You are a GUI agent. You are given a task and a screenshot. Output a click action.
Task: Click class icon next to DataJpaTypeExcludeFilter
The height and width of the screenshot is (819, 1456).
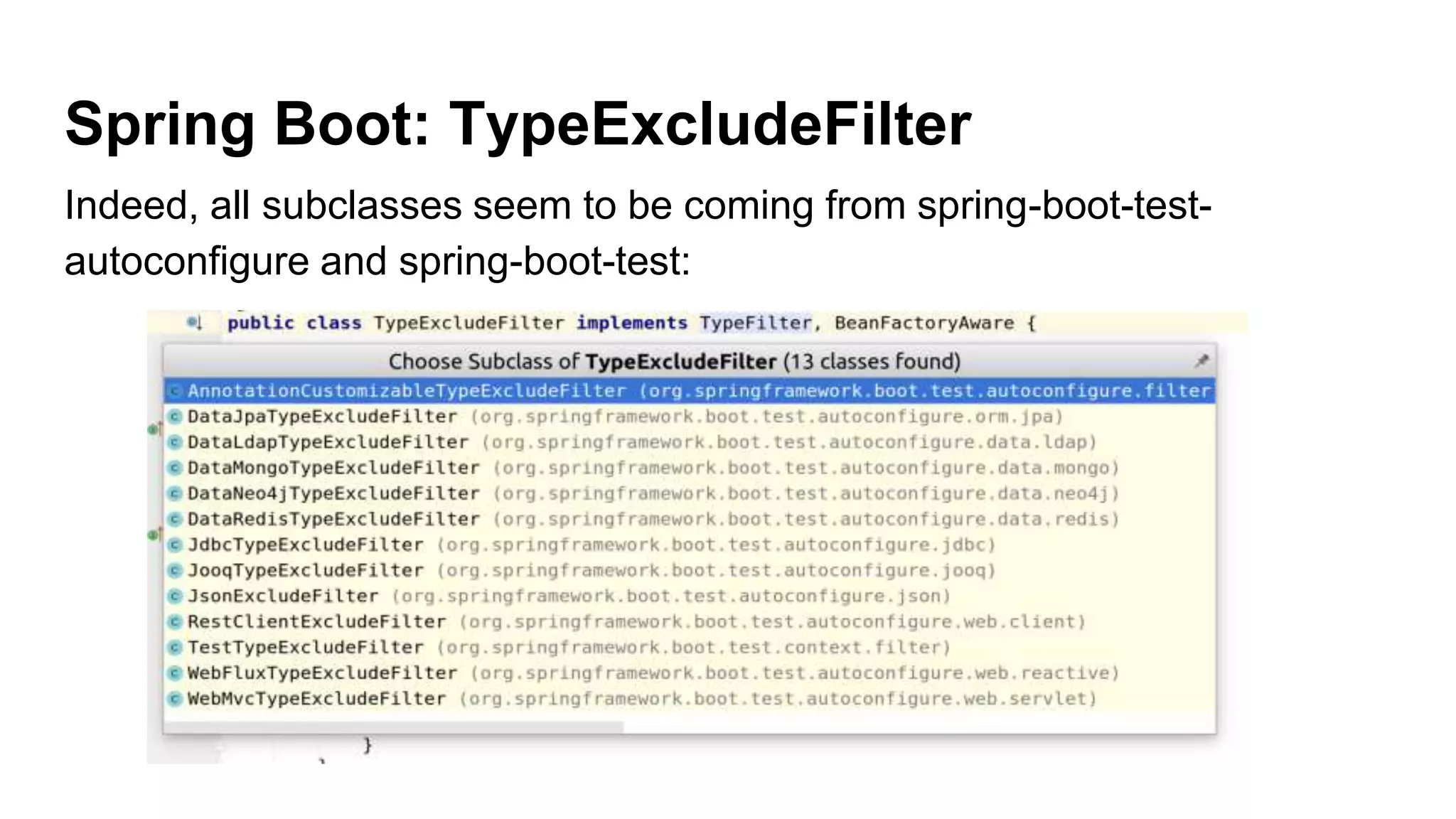point(175,417)
